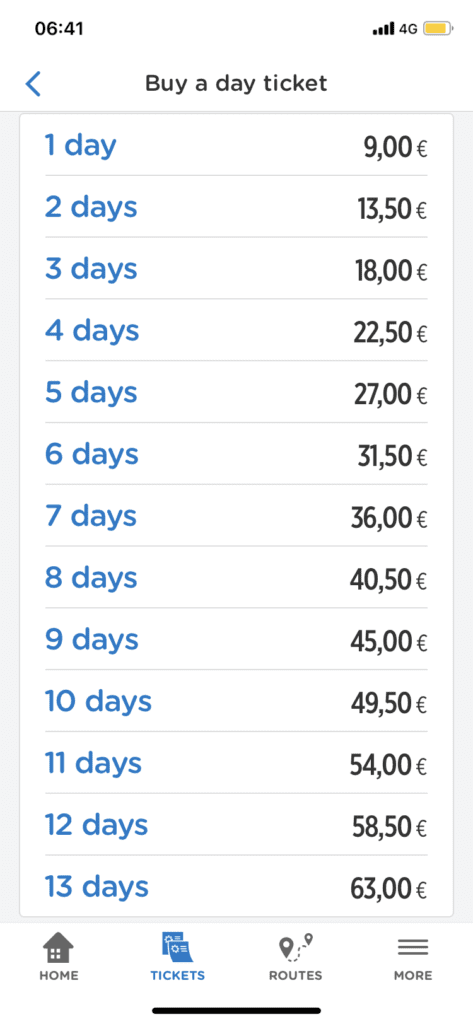Choose the 4 days ticket
Viewport: 473px width, 1024px height.
click(x=236, y=330)
